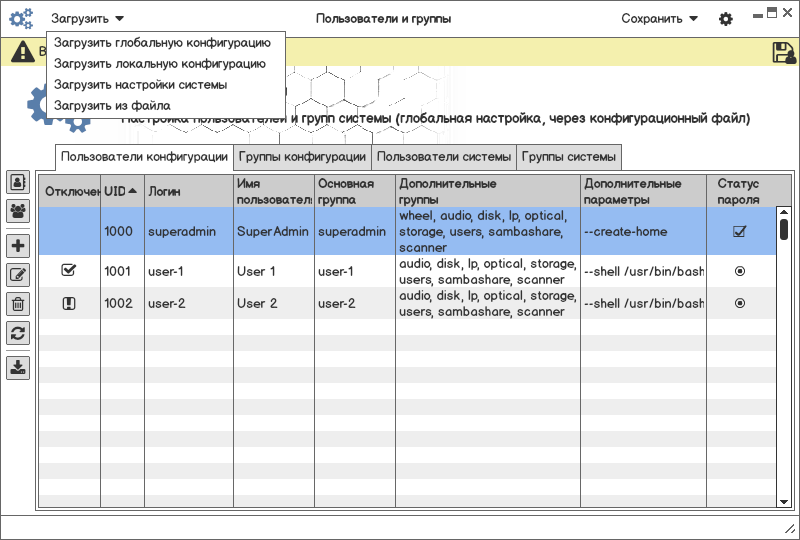Click the user group icon in sidebar
Image resolution: width=800 pixels, height=540 pixels.
[x=18, y=211]
